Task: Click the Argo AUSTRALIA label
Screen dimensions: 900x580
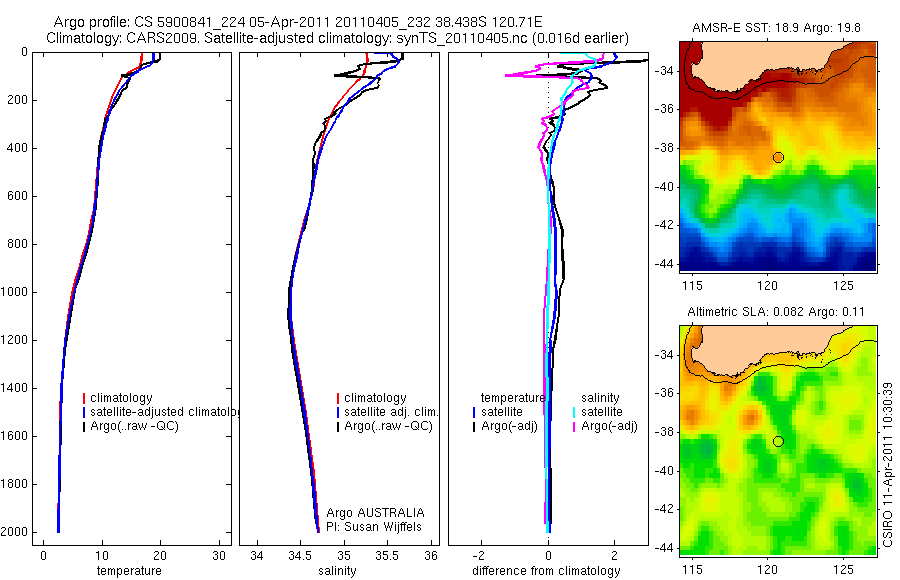Action: click(375, 513)
